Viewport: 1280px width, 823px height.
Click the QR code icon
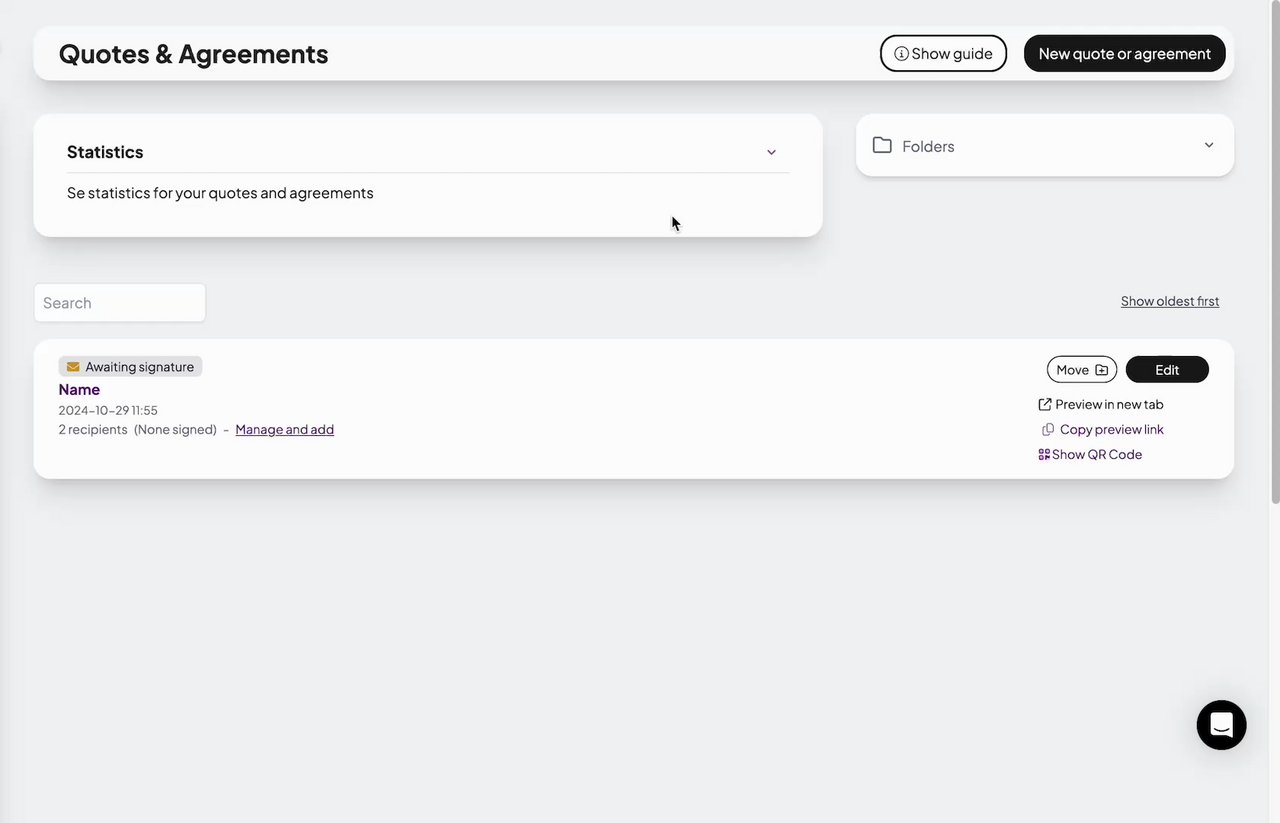pos(1044,454)
